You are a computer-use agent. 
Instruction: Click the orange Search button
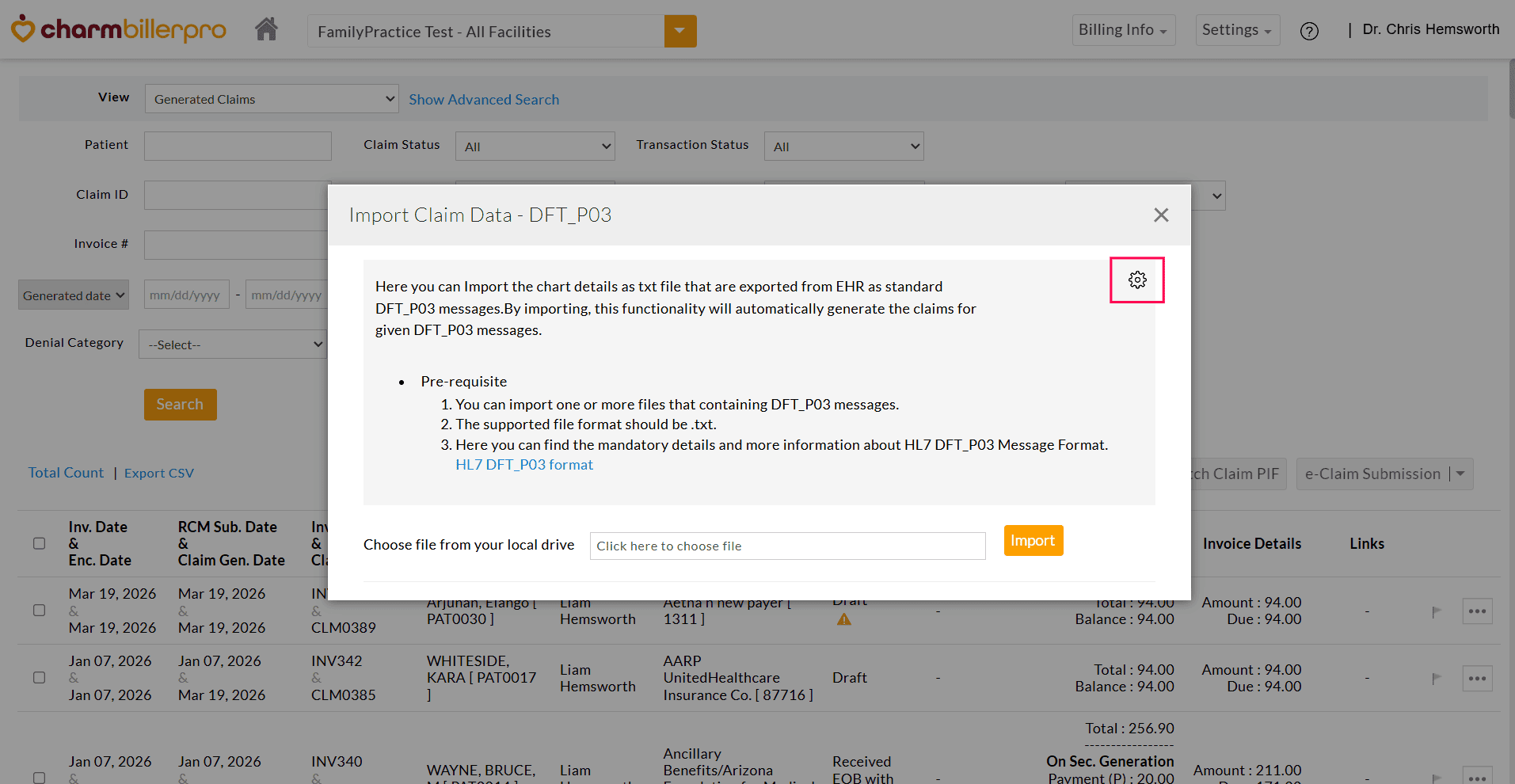click(x=180, y=404)
